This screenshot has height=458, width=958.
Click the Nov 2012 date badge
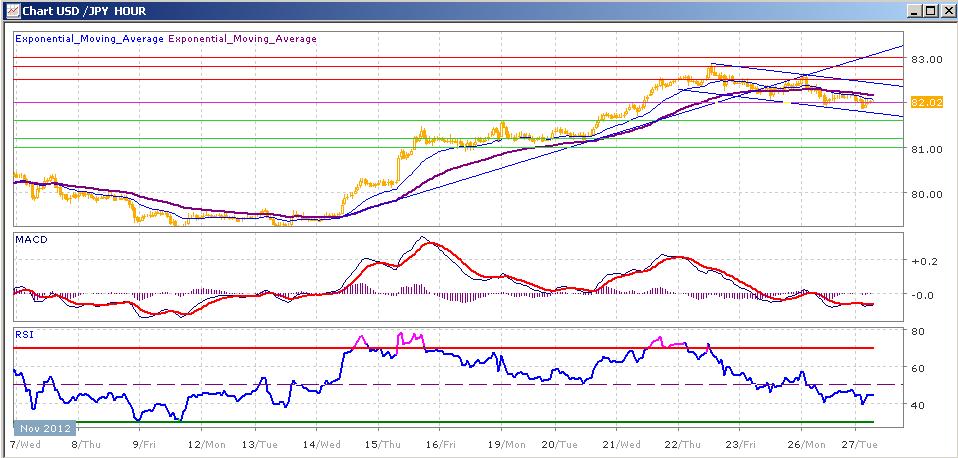click(45, 428)
